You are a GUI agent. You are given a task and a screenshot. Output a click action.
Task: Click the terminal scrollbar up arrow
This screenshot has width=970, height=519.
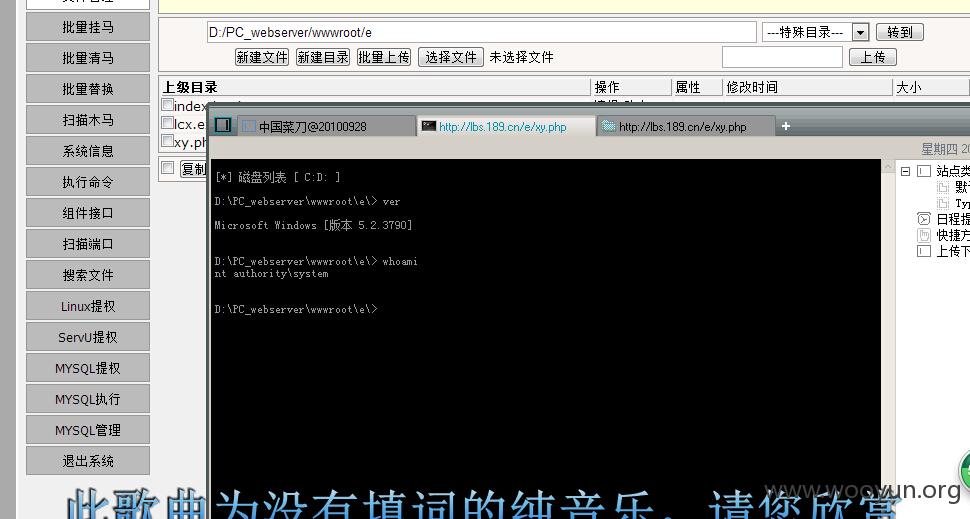[x=888, y=167]
